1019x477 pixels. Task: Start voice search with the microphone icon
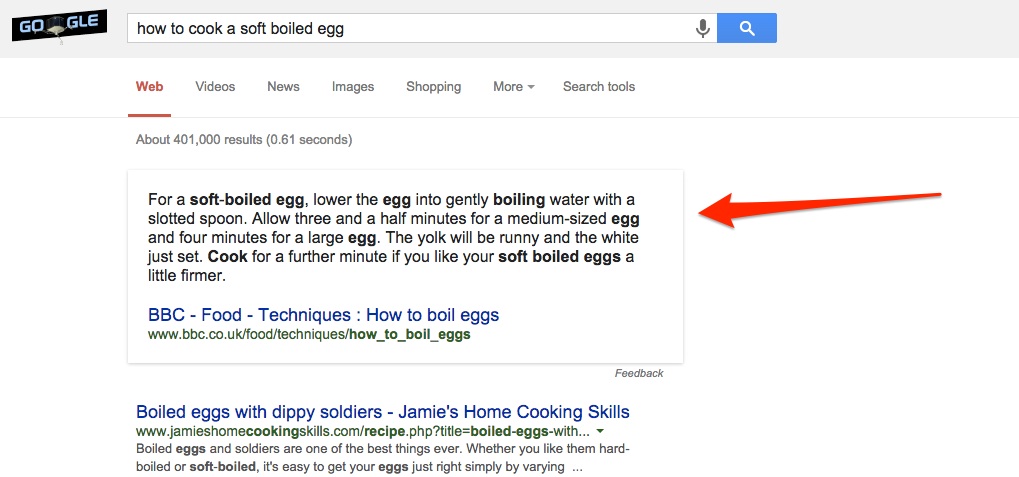click(703, 28)
